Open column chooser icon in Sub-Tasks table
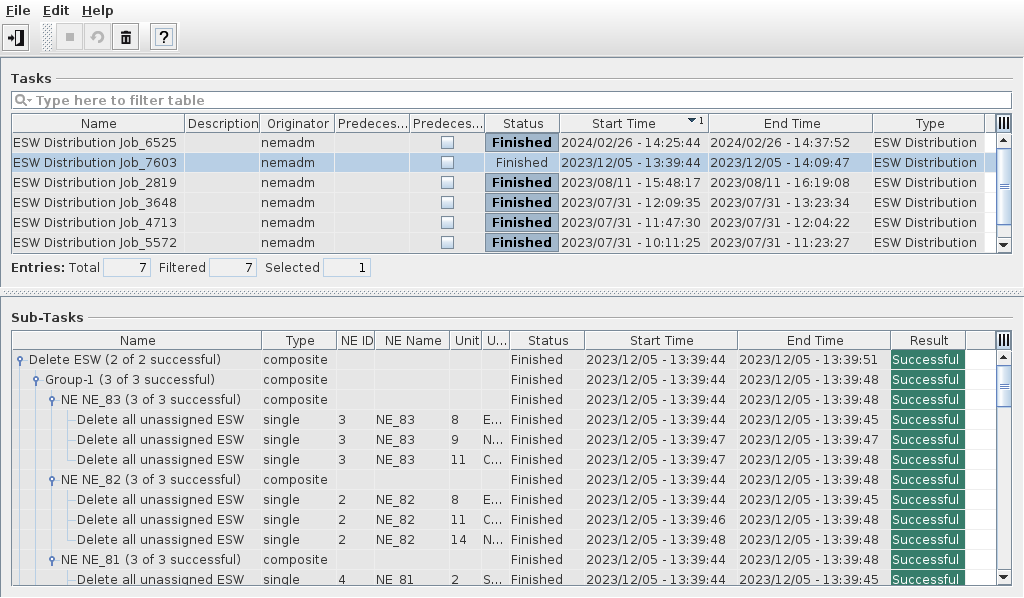1024x598 pixels. (1004, 340)
